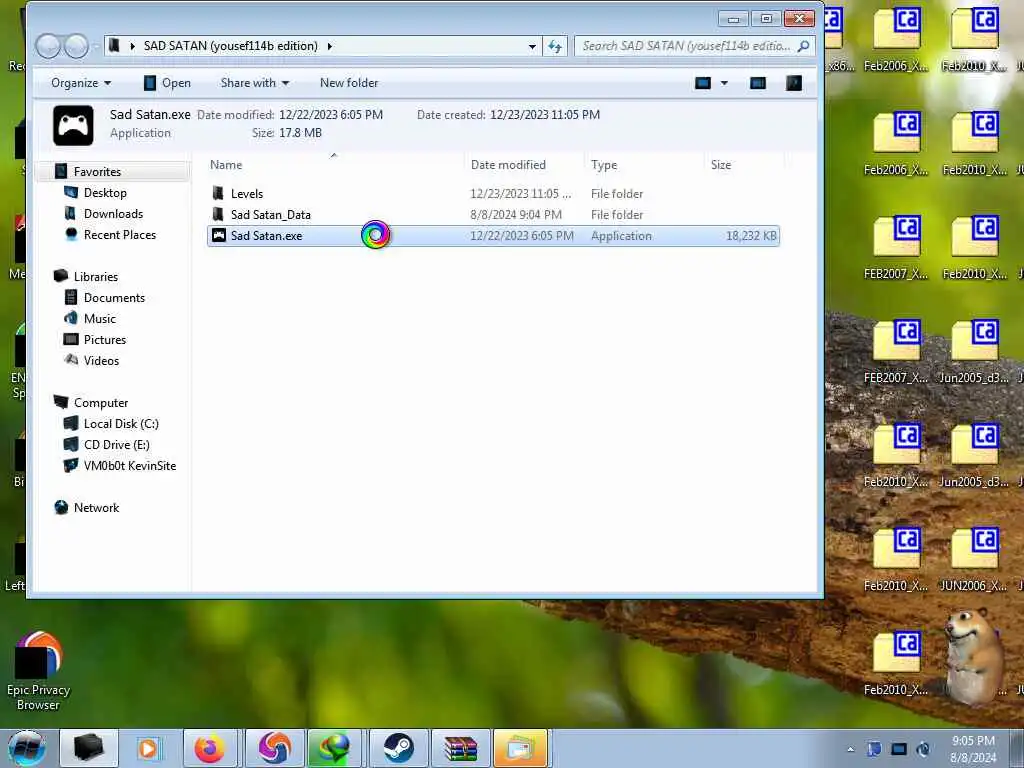
Task: Open the Organize dropdown menu
Action: [81, 83]
